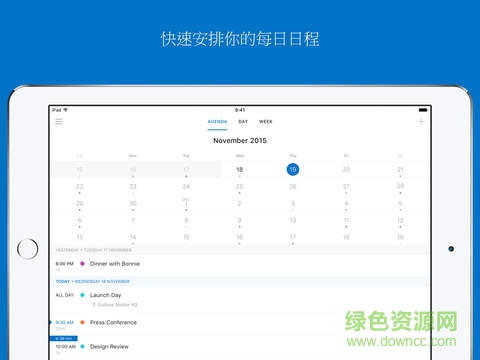Select date 28 in the calendar grid
Viewport: 480px width, 360px height.
[x=400, y=186]
